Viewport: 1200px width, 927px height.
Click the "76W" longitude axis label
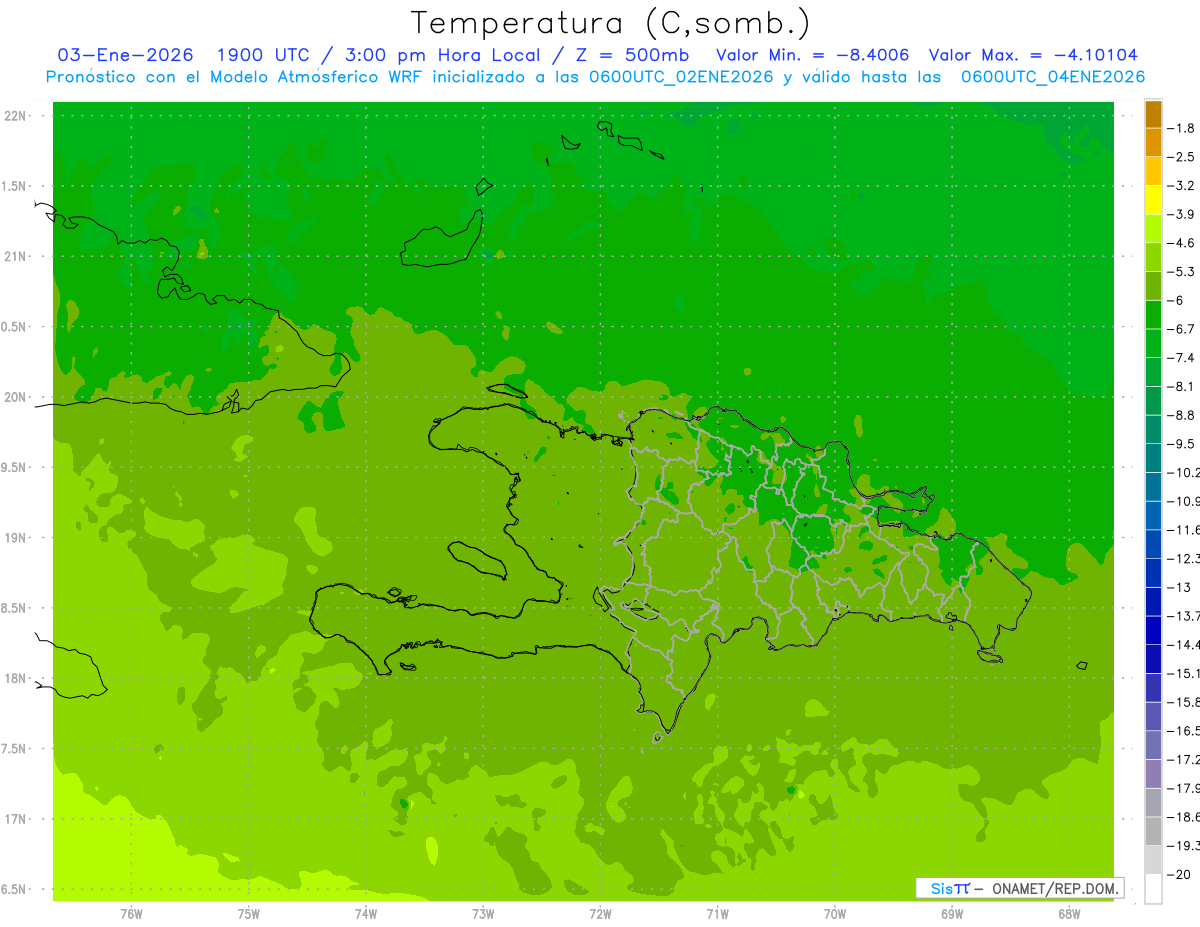[x=131, y=914]
